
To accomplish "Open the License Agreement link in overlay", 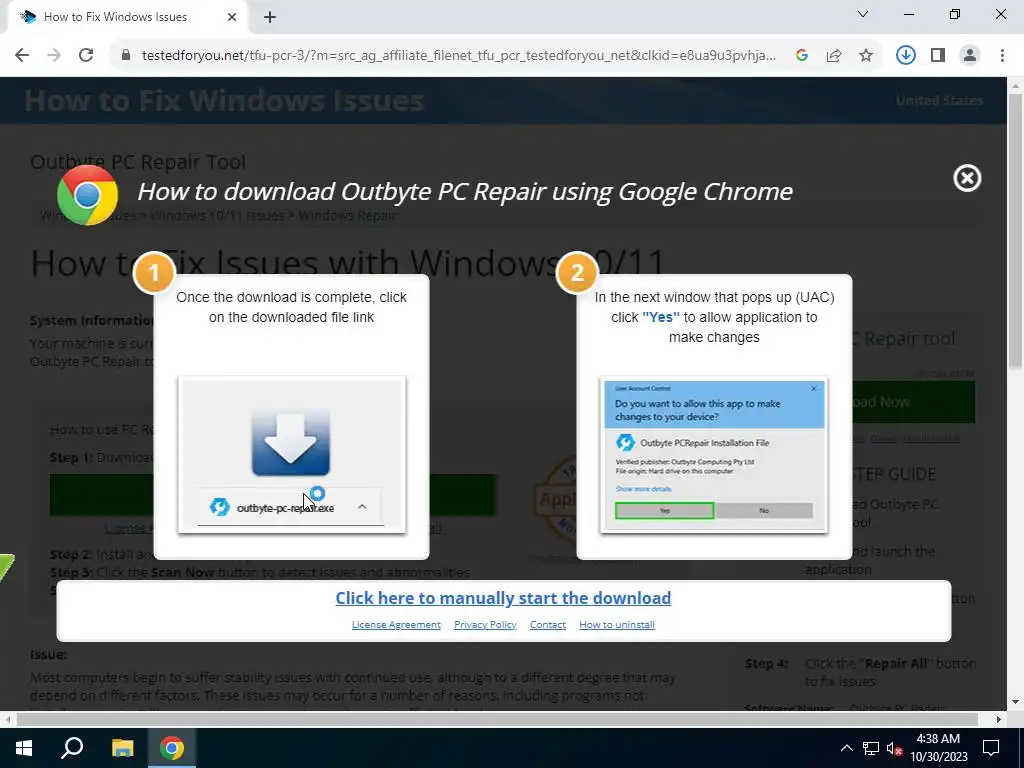I will coord(396,624).
